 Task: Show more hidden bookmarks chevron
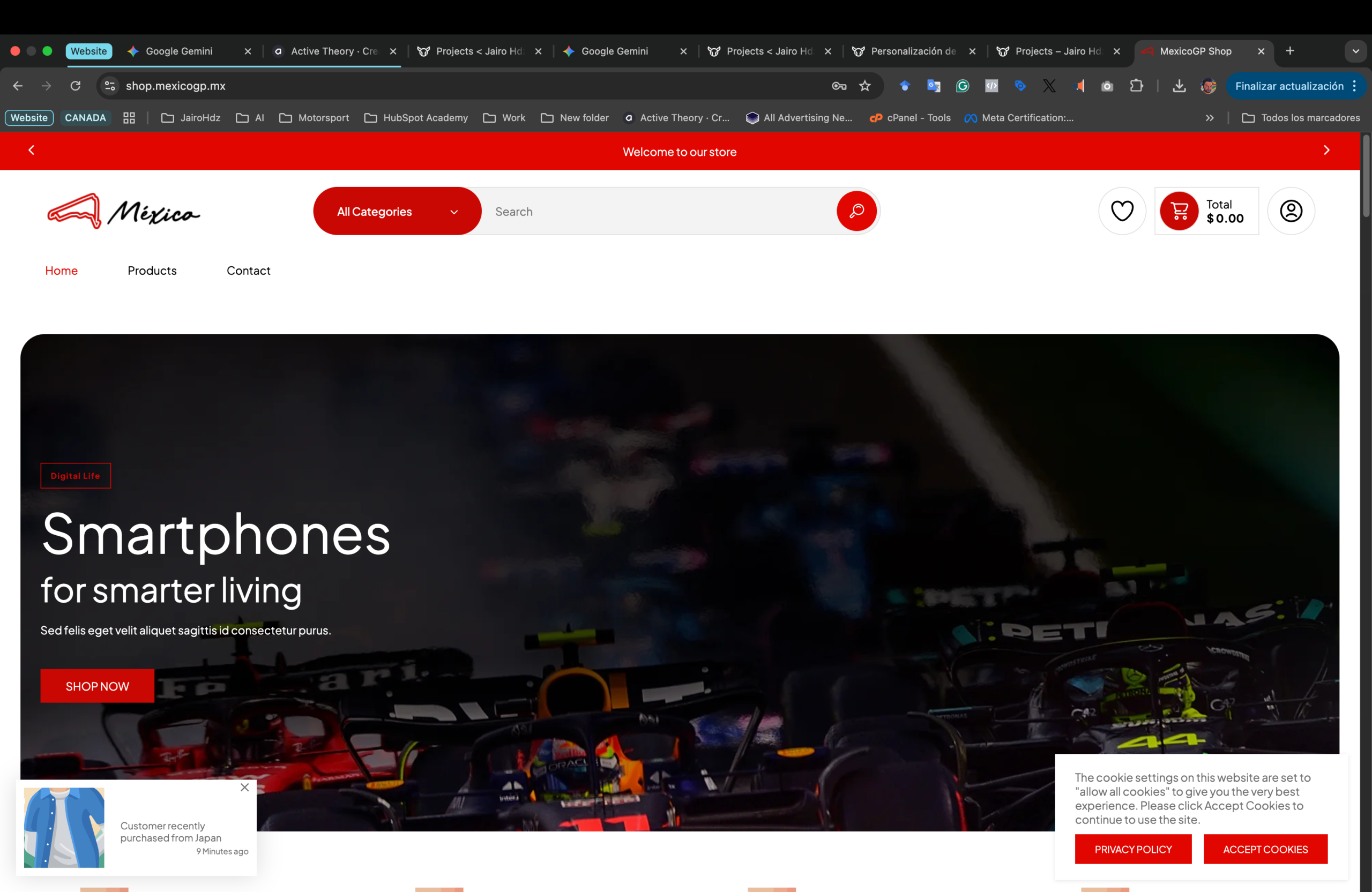(1209, 117)
